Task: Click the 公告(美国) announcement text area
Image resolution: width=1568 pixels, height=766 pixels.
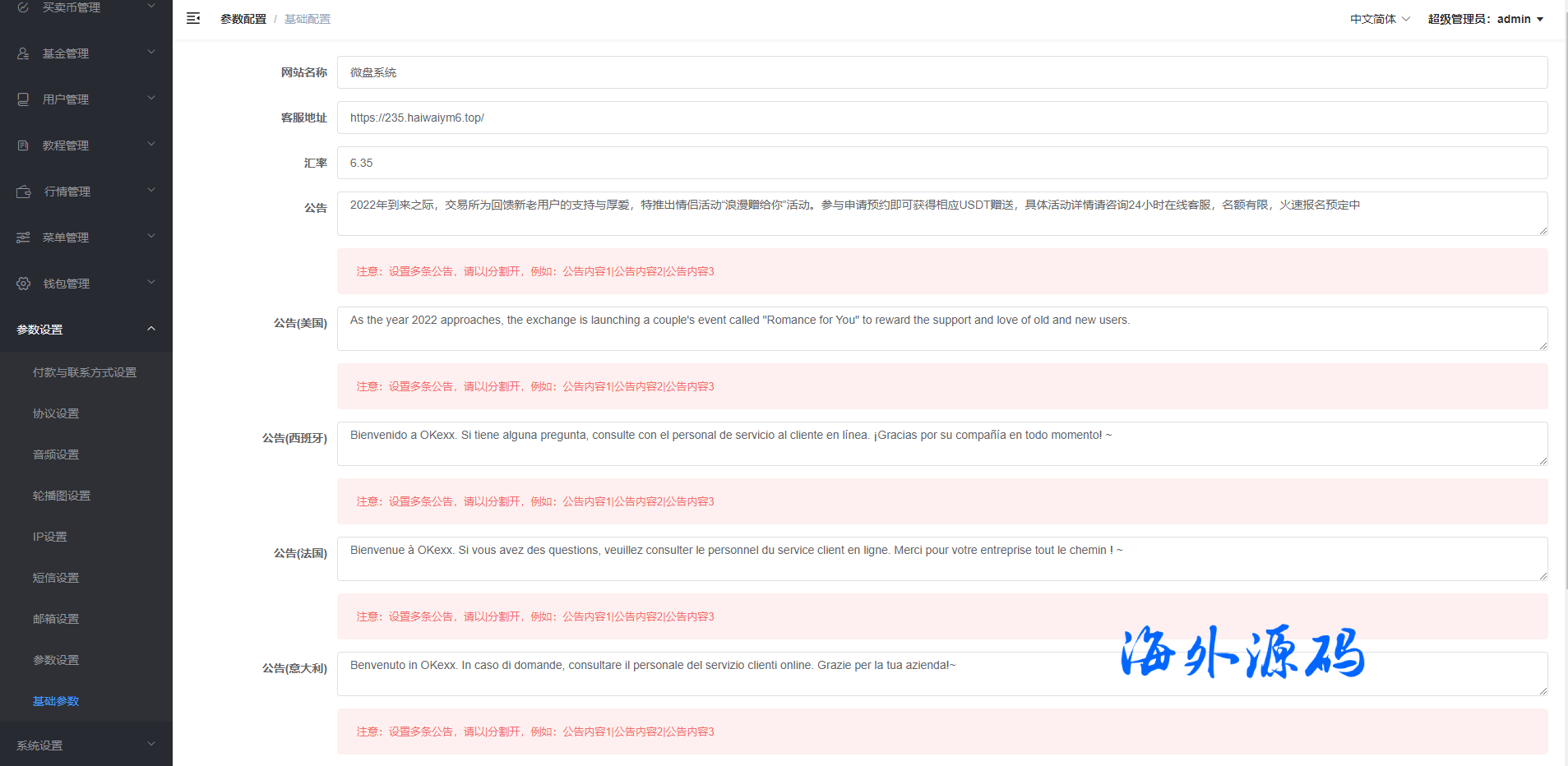Action: pyautogui.click(x=941, y=329)
